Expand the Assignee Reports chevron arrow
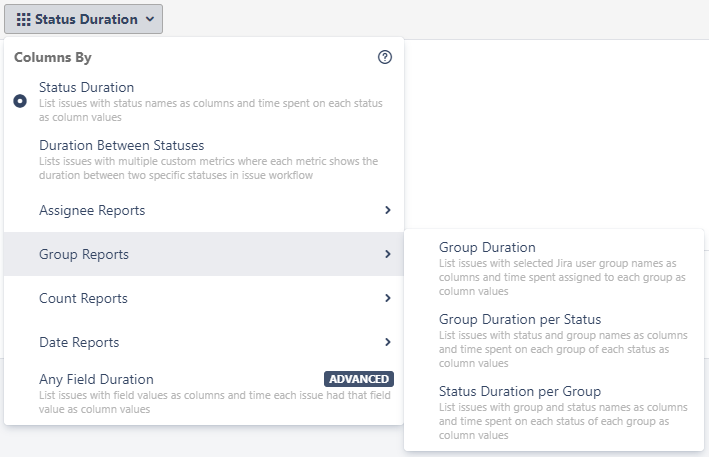Image resolution: width=709 pixels, height=457 pixels. click(387, 211)
